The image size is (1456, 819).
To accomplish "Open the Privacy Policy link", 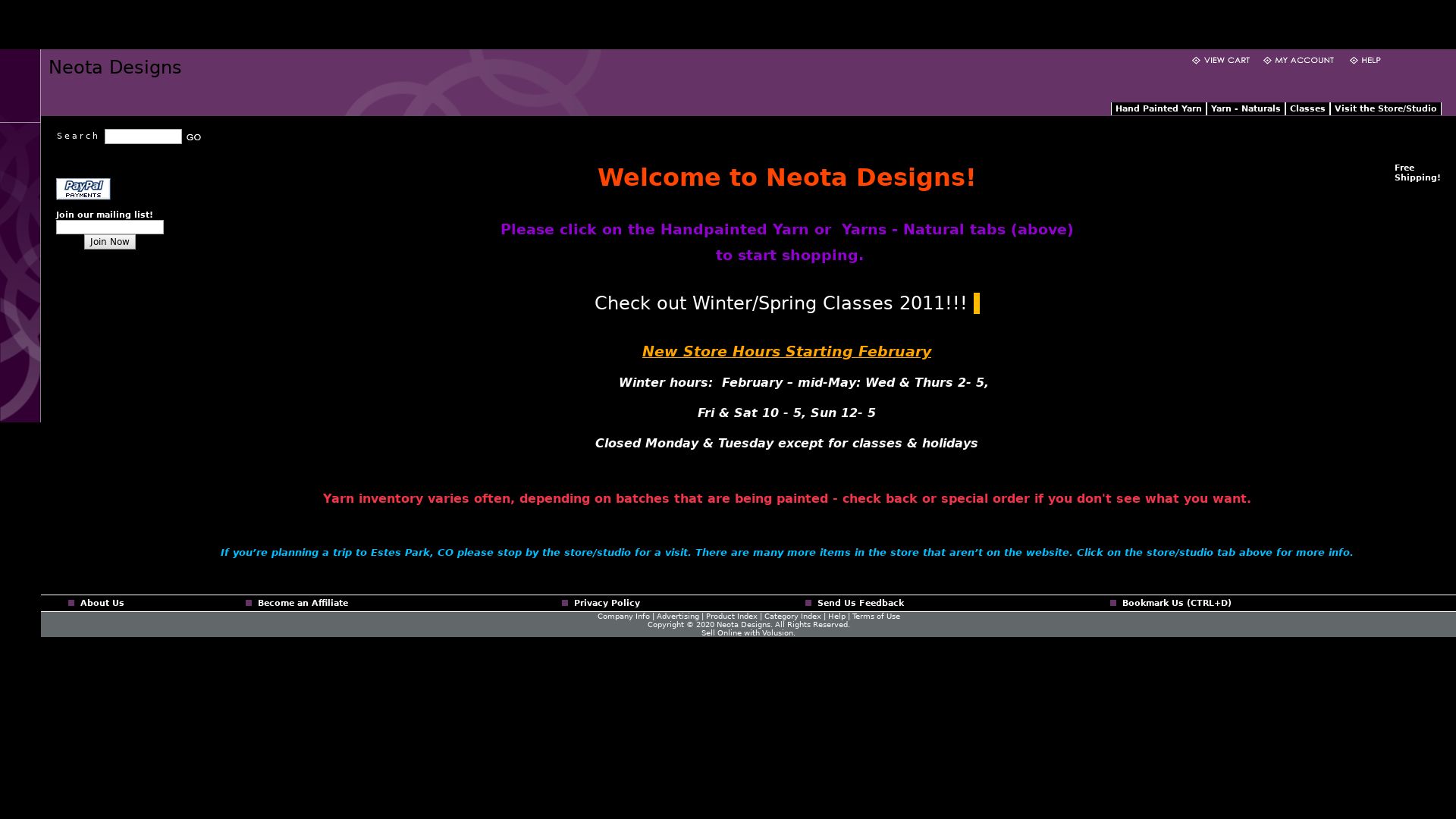I will point(607,604).
